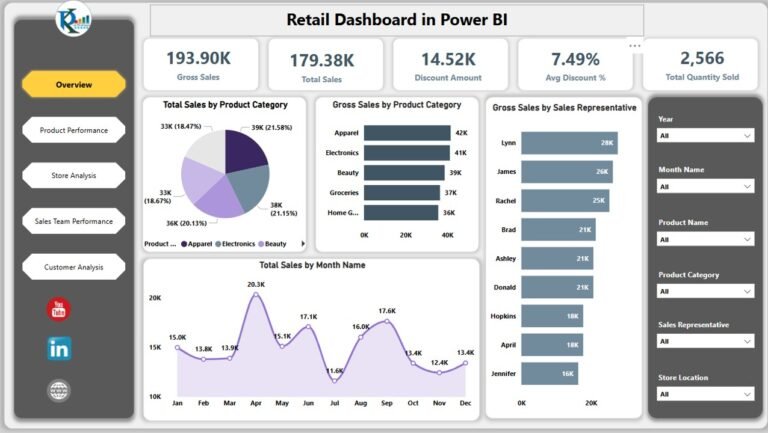Click the Sep 17.6K data point
Screen dimensions: 768x433
[387, 321]
